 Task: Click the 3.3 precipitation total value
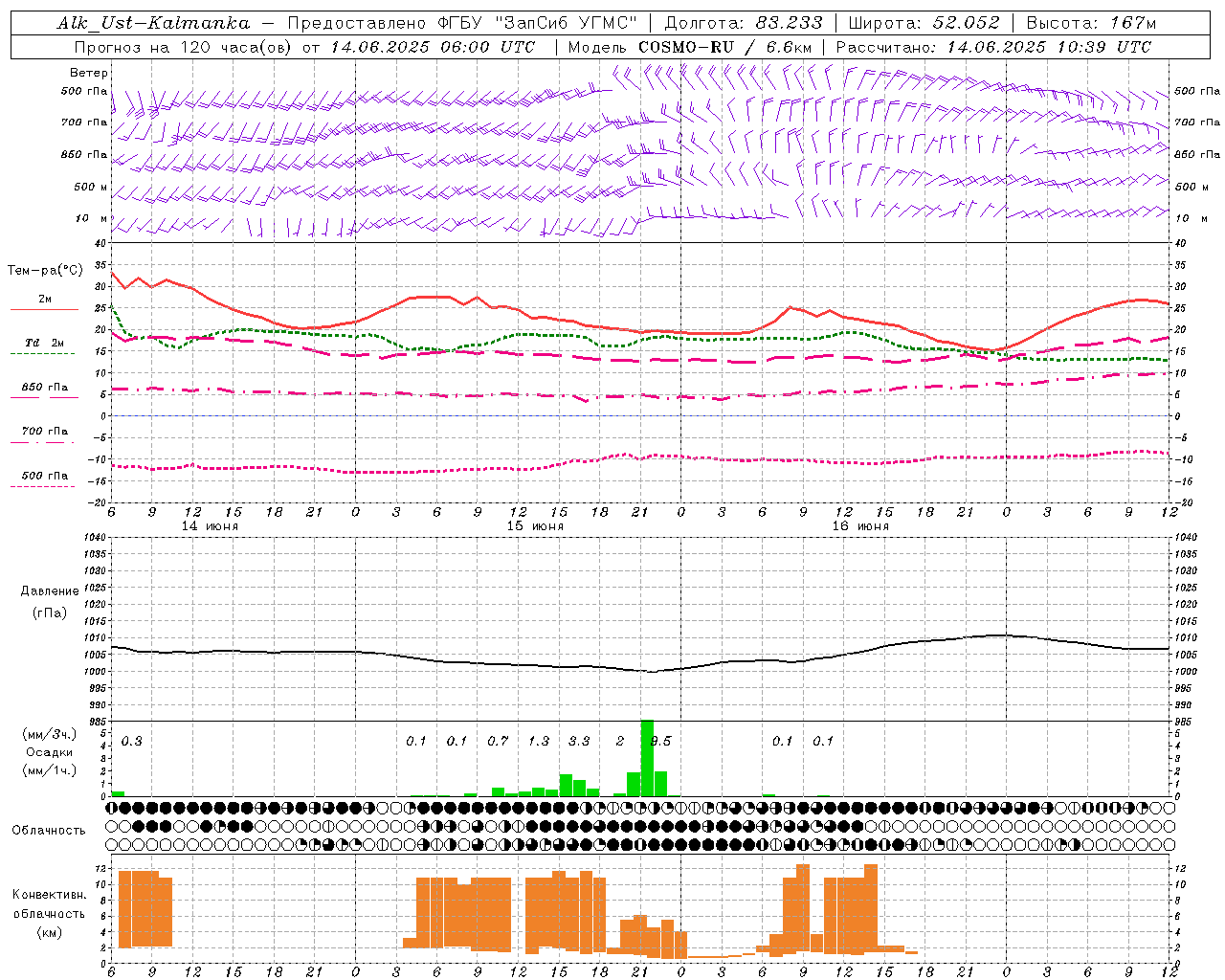click(578, 741)
